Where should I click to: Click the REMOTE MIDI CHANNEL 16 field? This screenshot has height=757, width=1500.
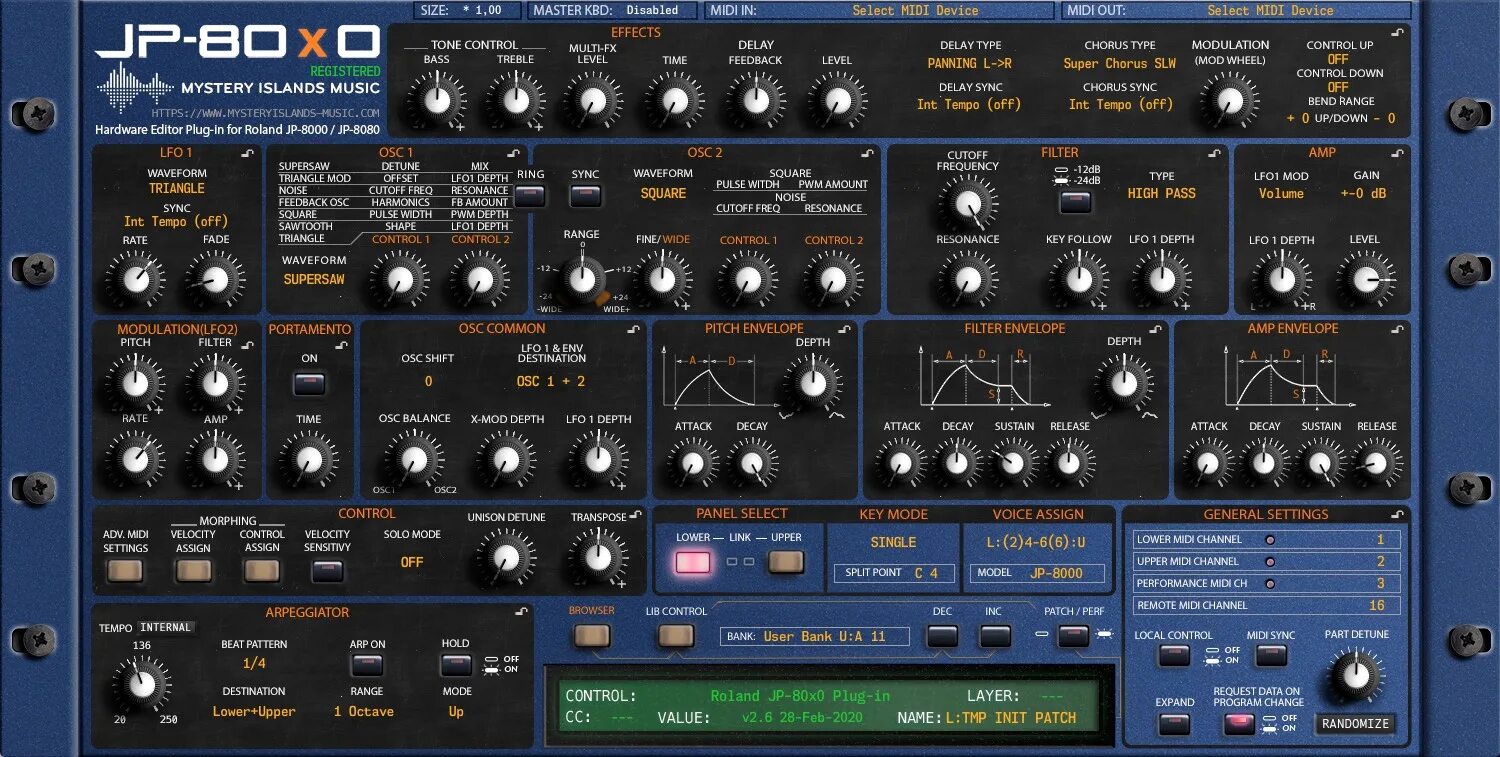[x=1266, y=605]
